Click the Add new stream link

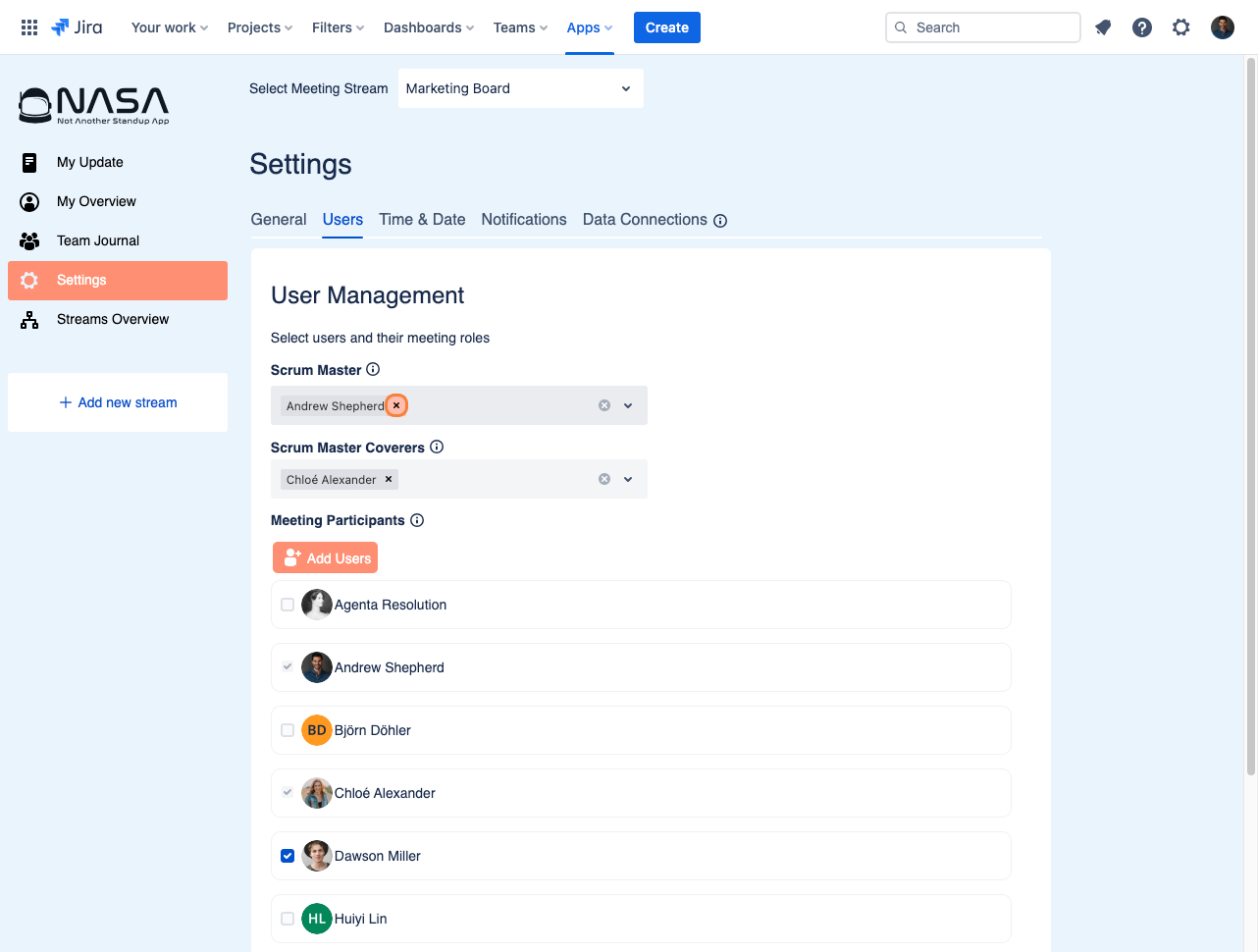click(x=118, y=402)
